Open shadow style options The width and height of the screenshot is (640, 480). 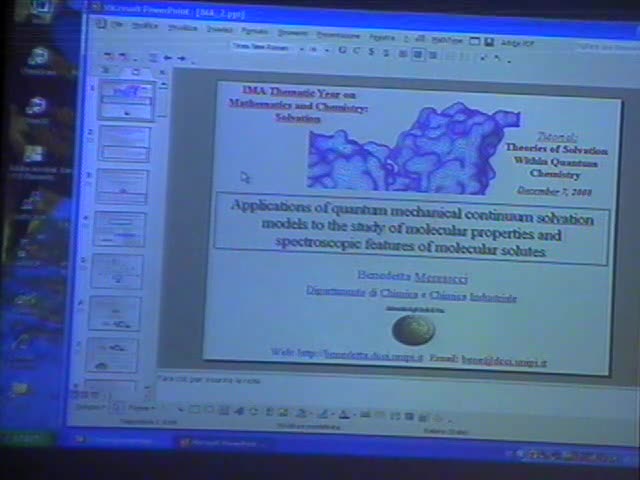coord(409,416)
